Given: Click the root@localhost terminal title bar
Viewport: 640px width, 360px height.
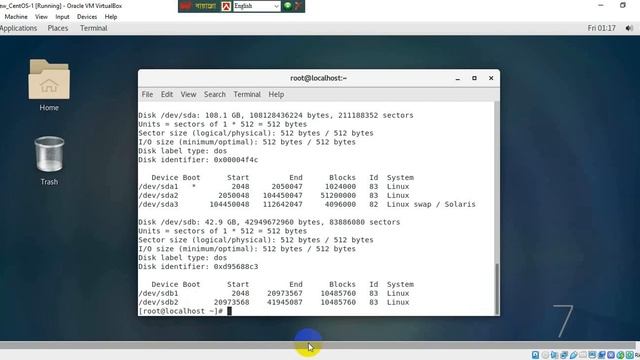Looking at the screenshot, I should pos(318,78).
